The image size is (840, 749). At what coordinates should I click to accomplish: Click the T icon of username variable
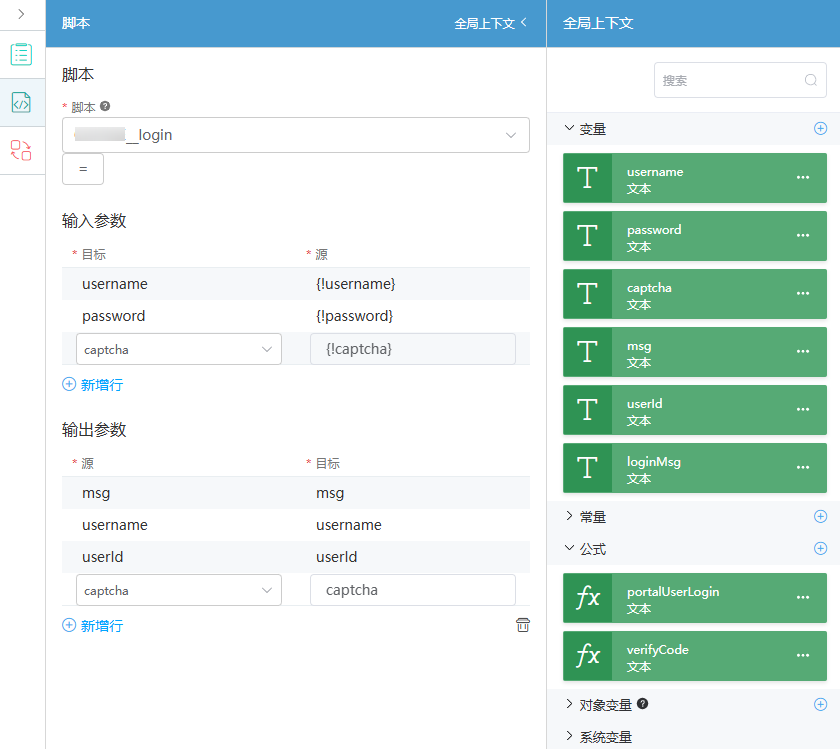pos(587,178)
